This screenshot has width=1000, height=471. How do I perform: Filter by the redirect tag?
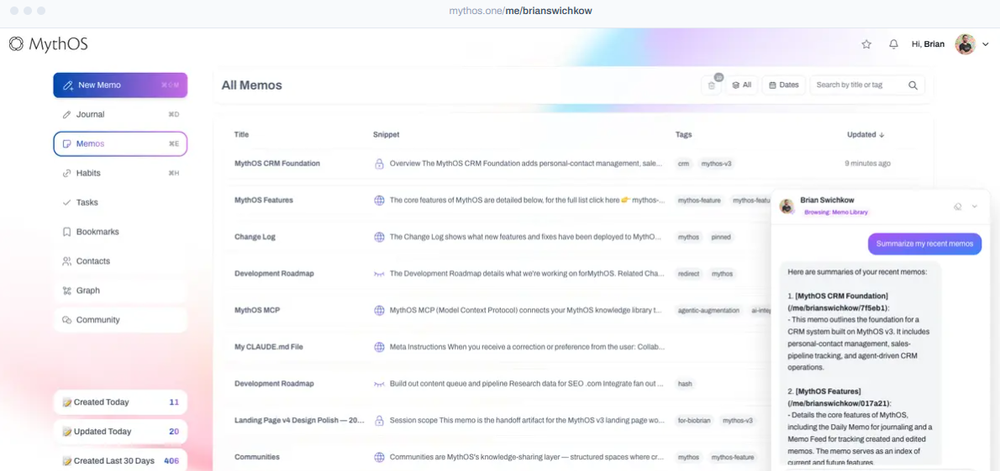pos(689,274)
